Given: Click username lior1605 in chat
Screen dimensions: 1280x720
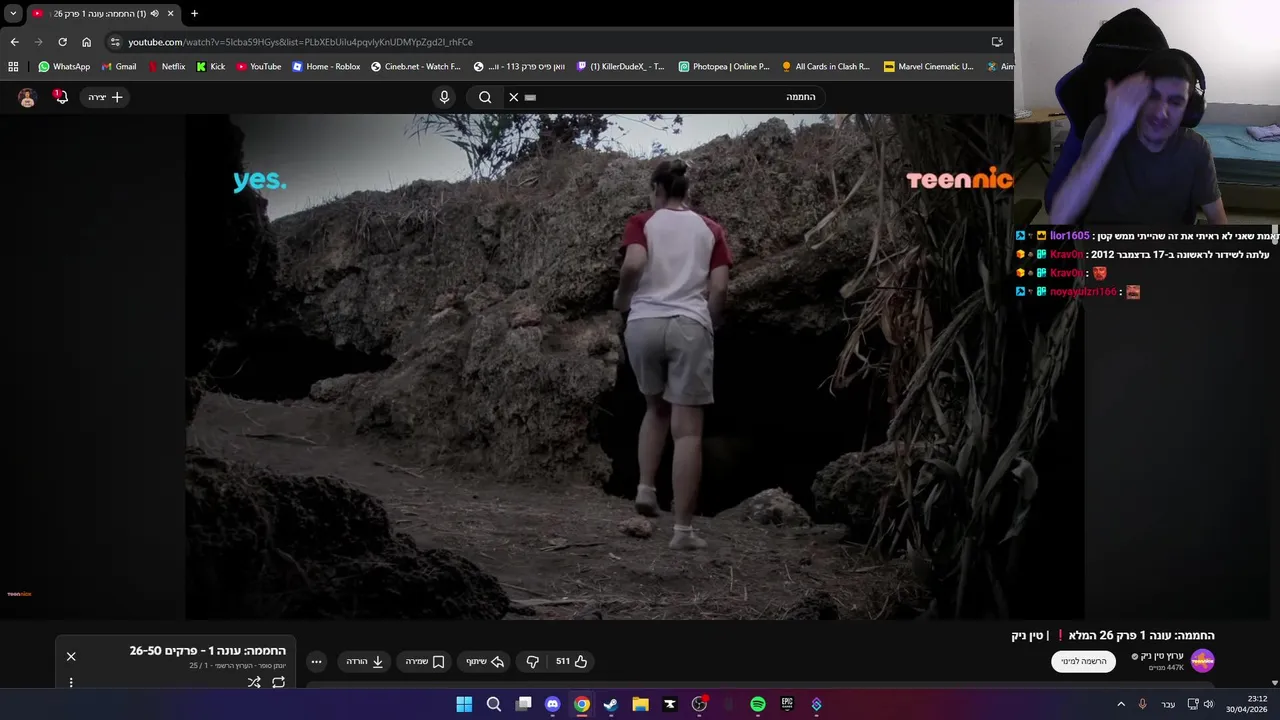Looking at the screenshot, I should pyautogui.click(x=1069, y=236).
